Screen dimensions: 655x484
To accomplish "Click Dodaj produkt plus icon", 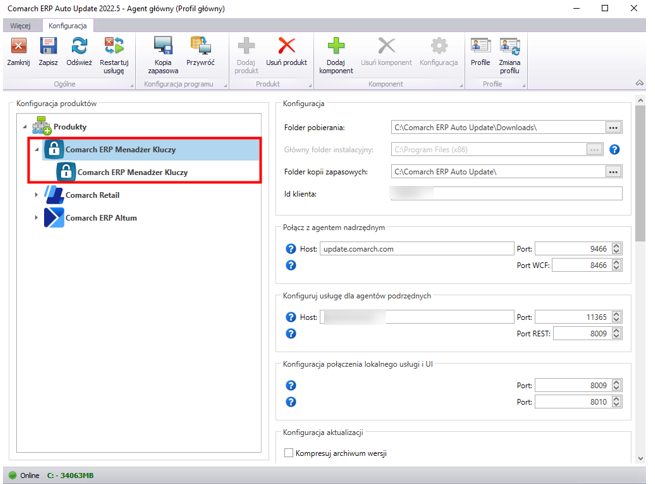I will 246,46.
